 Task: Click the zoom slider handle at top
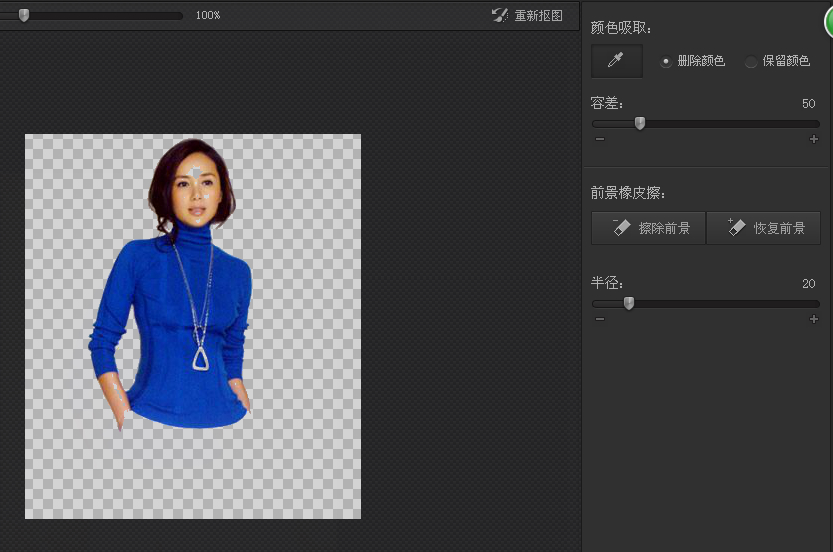(x=23, y=15)
